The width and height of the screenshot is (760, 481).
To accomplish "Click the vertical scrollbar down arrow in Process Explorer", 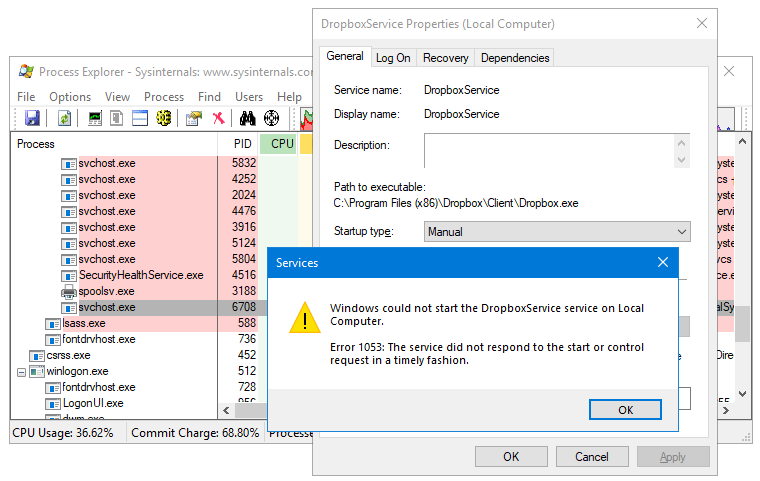I will coord(742,394).
